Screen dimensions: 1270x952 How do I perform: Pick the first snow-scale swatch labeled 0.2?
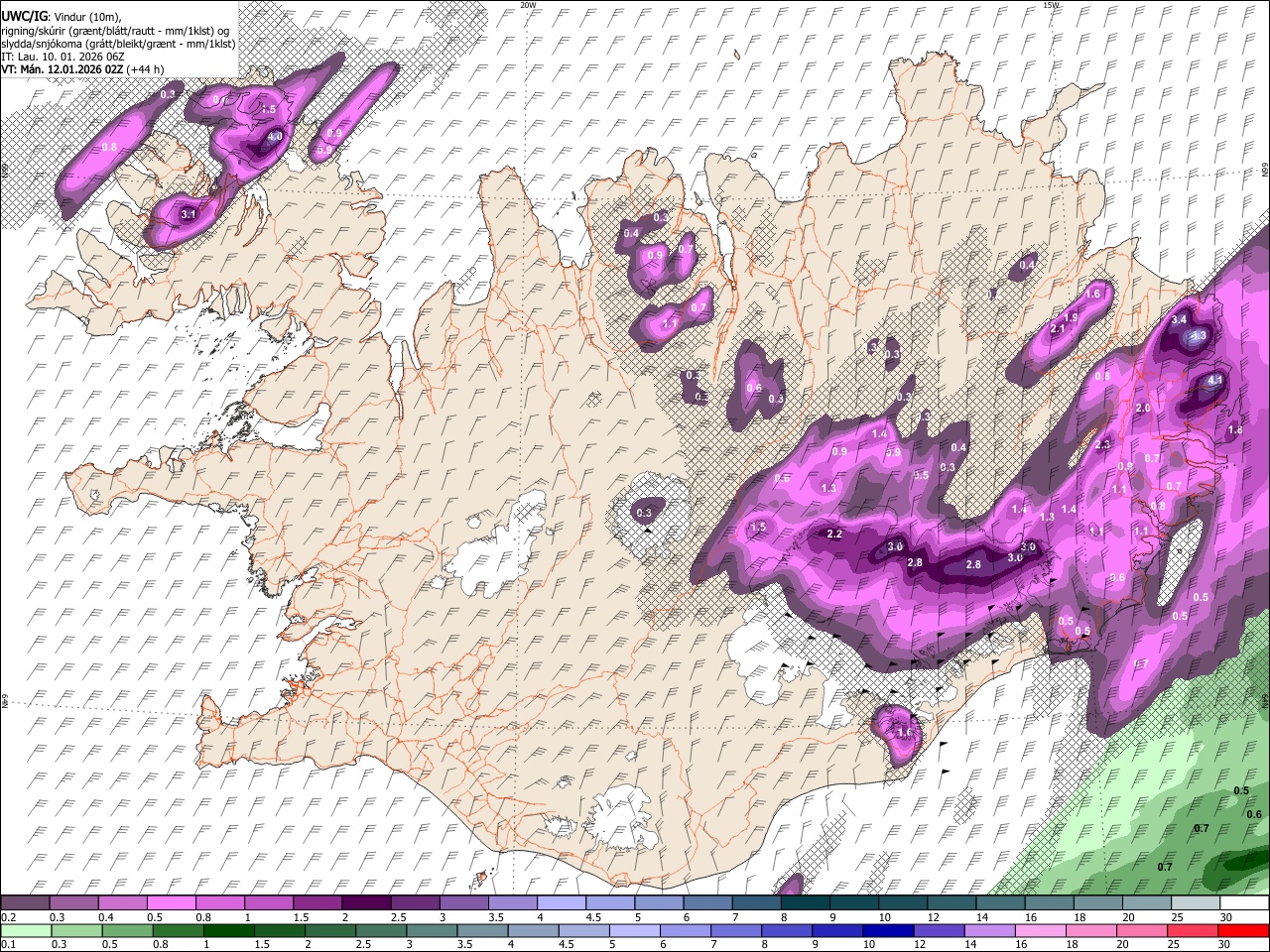(25, 902)
